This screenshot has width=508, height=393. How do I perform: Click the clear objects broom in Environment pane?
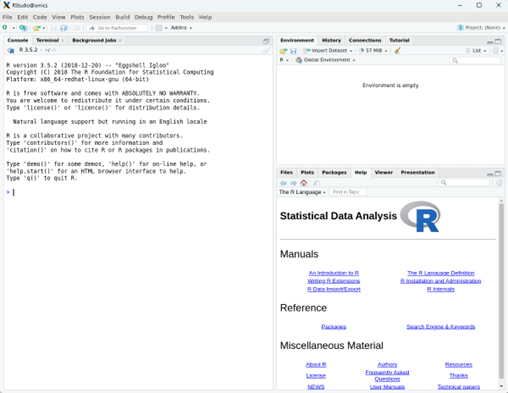397,50
